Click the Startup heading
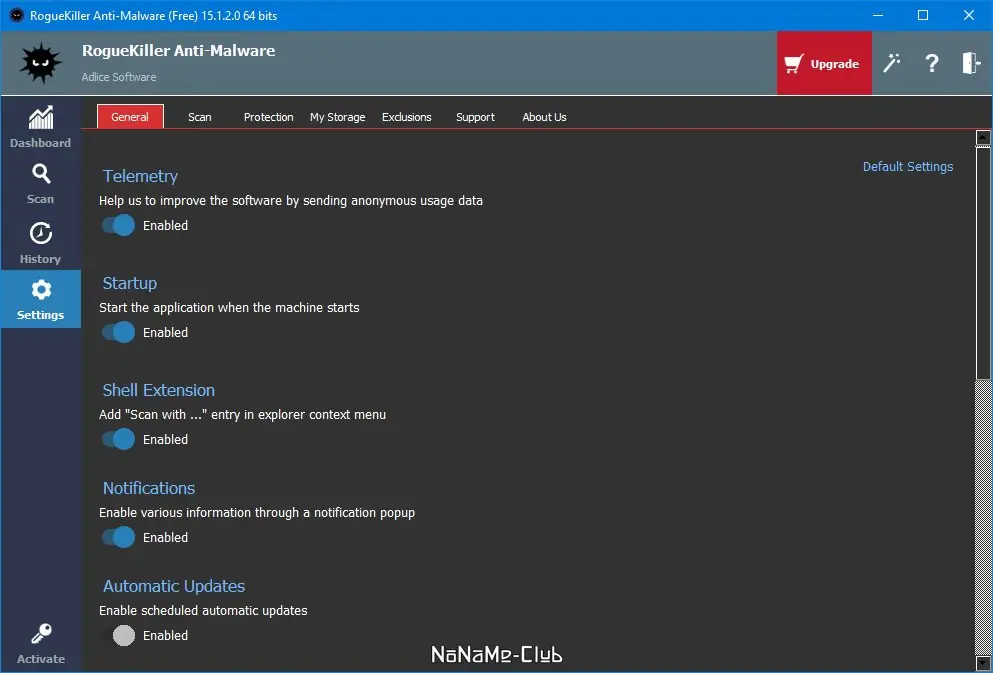The height and width of the screenshot is (673, 993). [x=130, y=283]
